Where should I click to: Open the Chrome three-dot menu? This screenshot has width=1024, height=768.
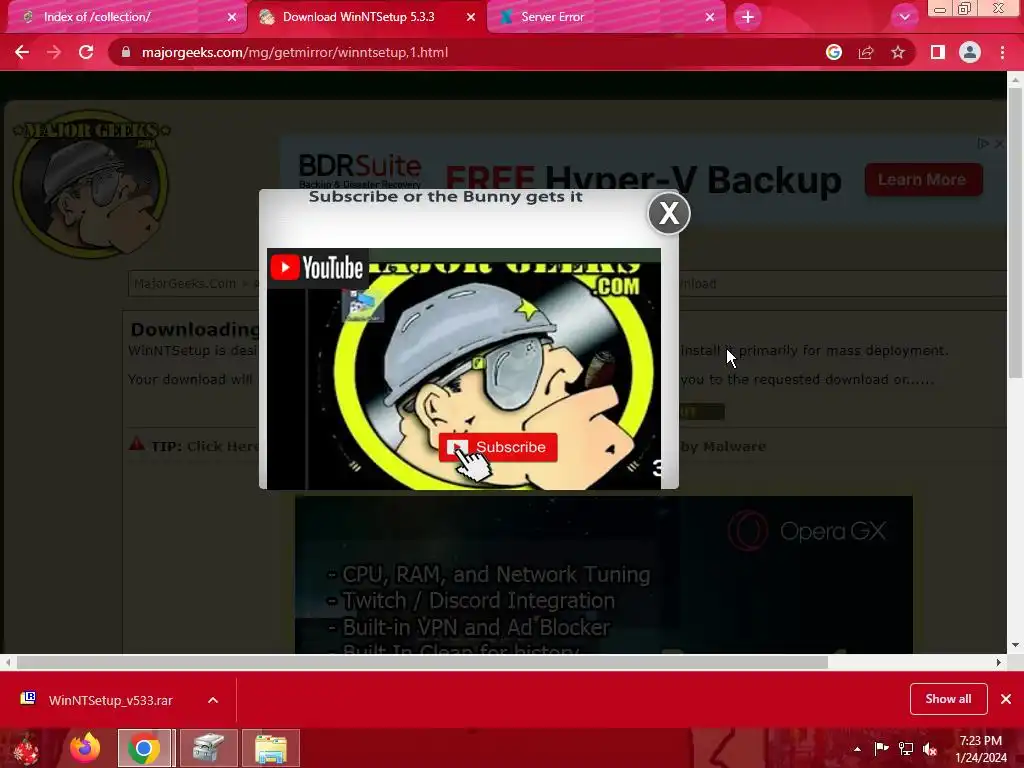click(1002, 52)
